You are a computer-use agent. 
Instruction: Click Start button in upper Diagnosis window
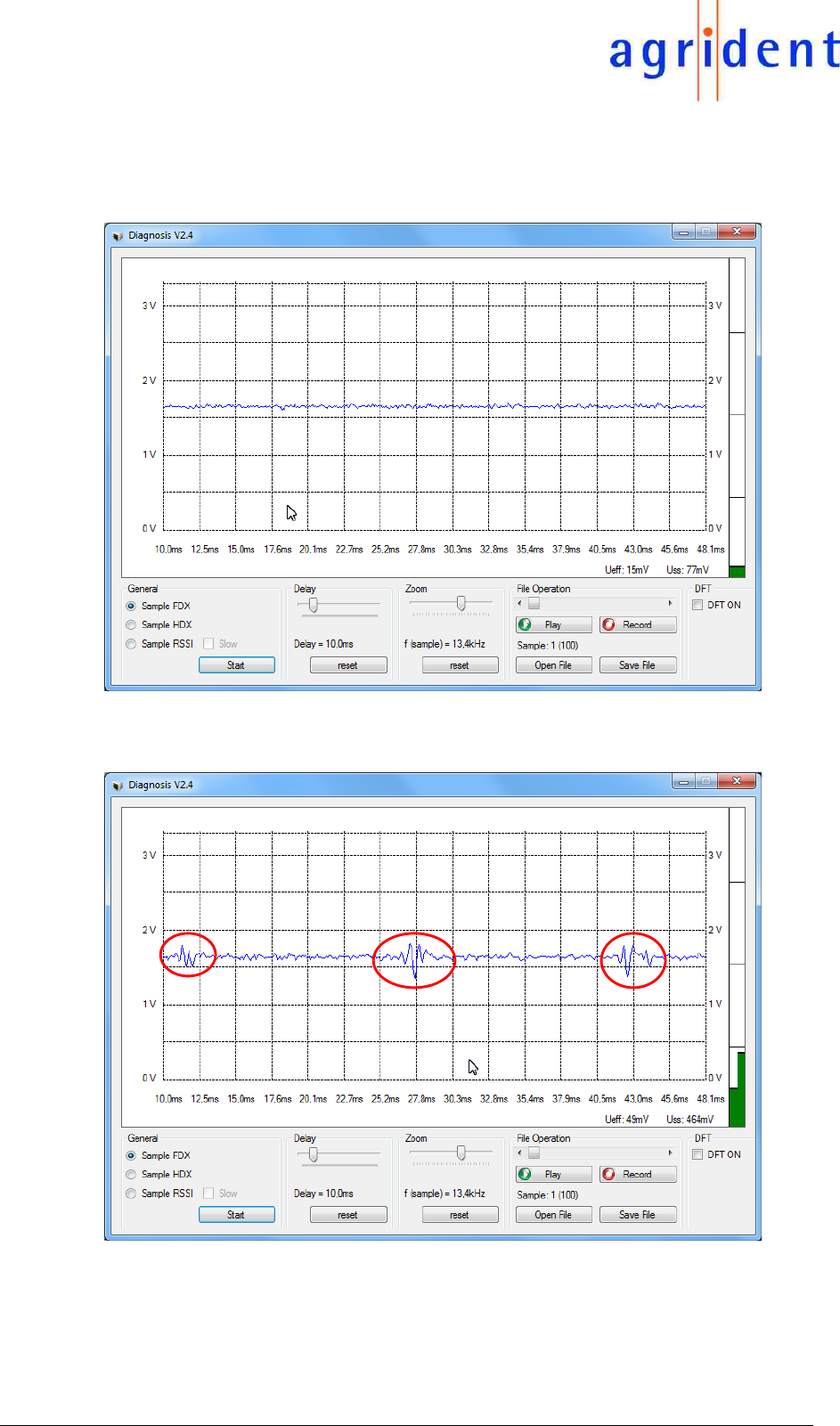[236, 665]
